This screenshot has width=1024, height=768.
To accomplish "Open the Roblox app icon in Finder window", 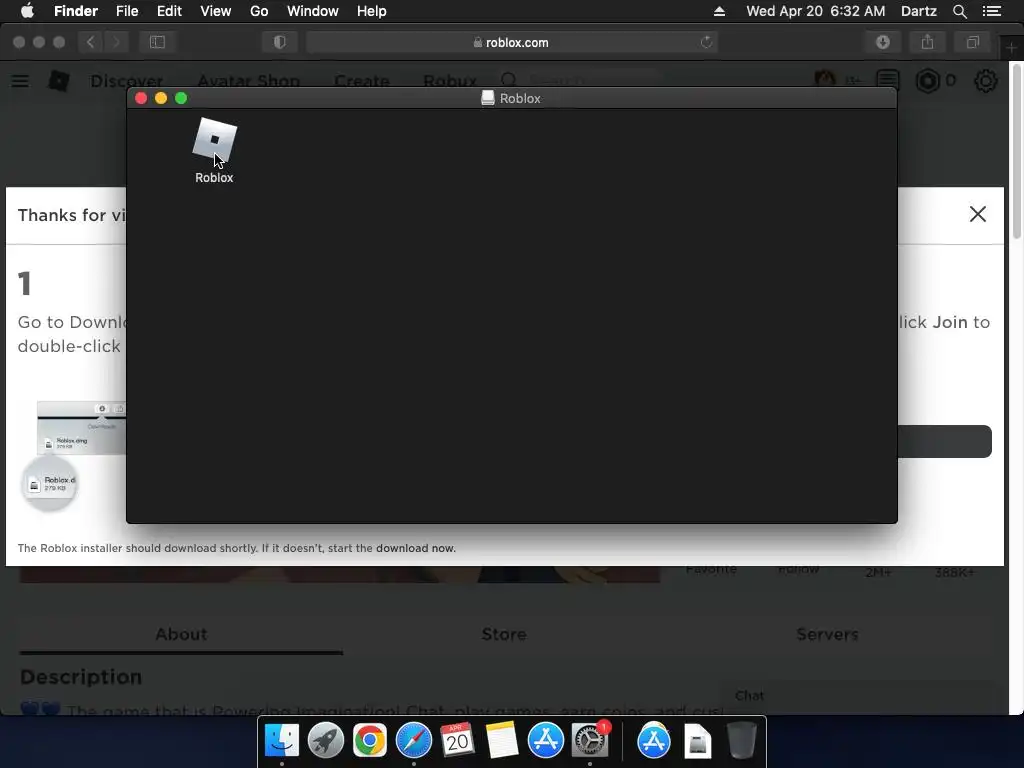I will (214, 140).
